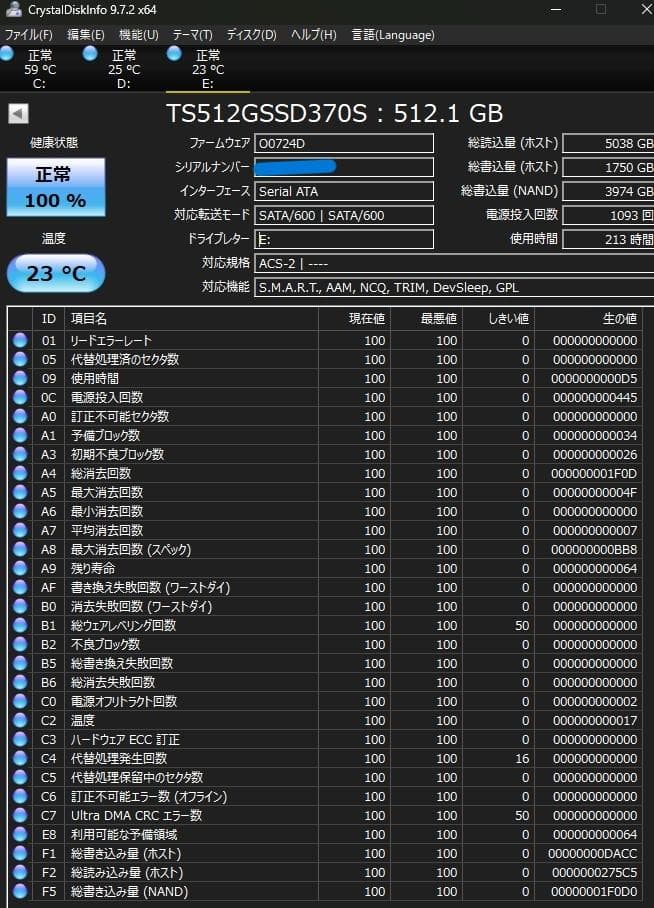Click the power on count value 1093
654x908 pixels.
[608, 215]
